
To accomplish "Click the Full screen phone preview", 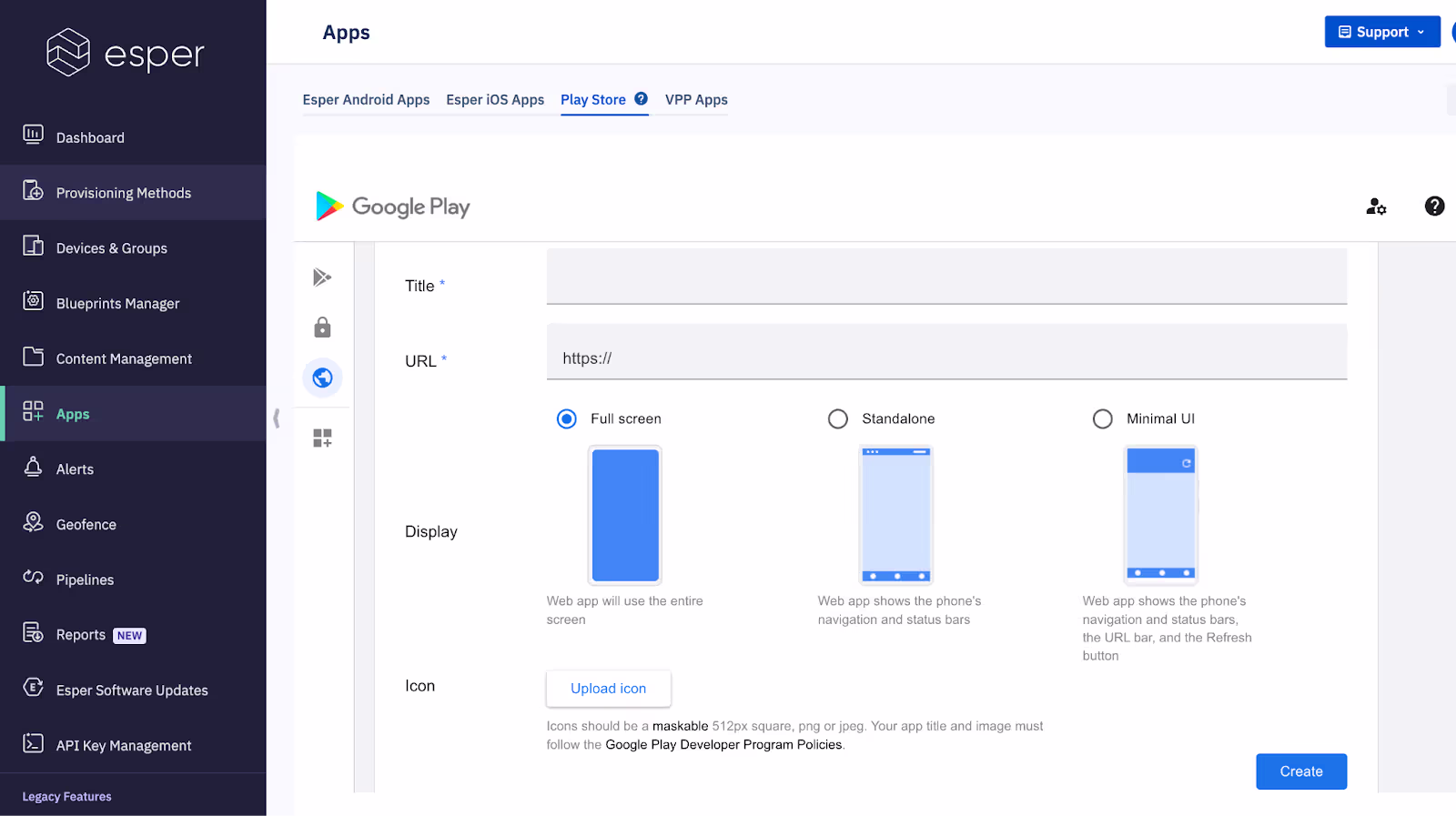I will (625, 515).
